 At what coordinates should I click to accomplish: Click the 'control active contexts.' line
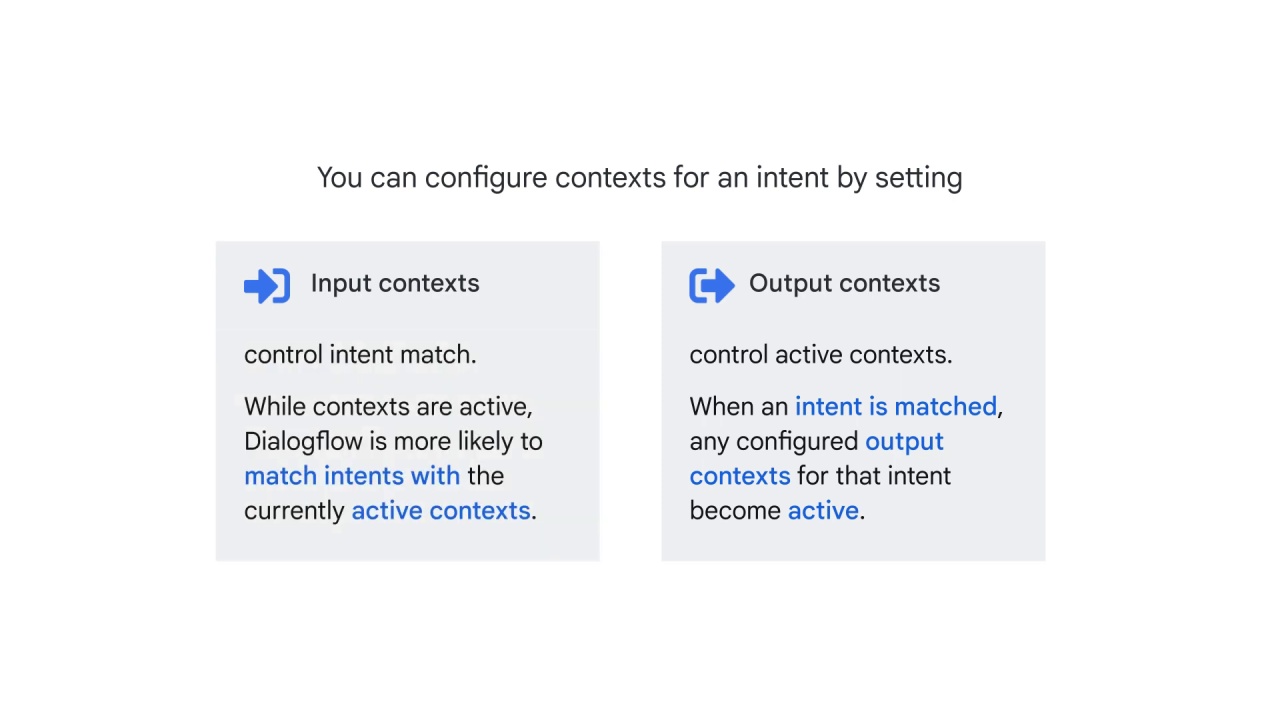(821, 355)
